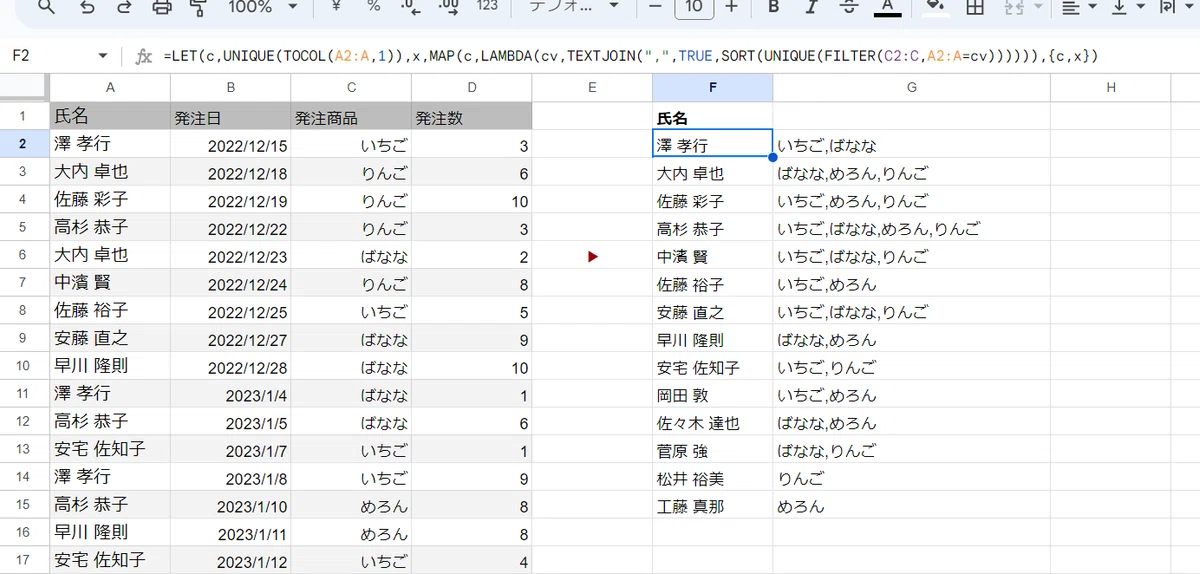
Task: Select the bold 氏名 cell in column F
Action: tap(712, 116)
